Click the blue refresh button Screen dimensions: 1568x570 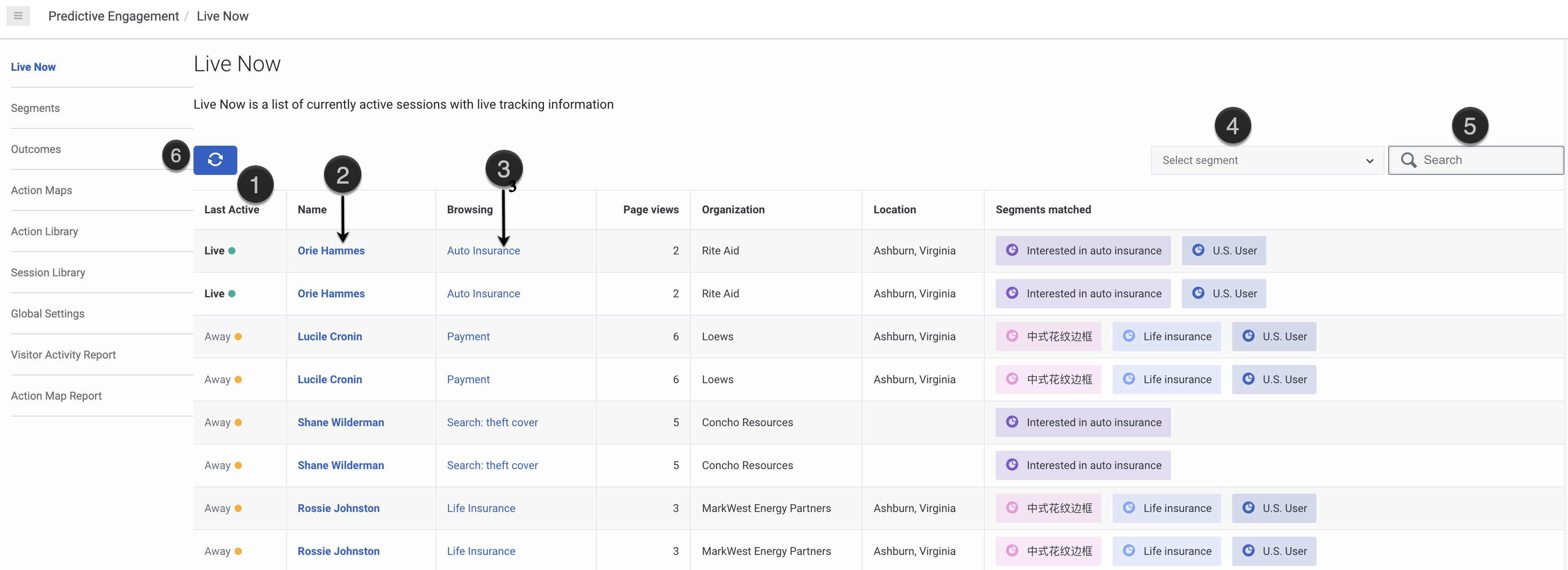215,159
